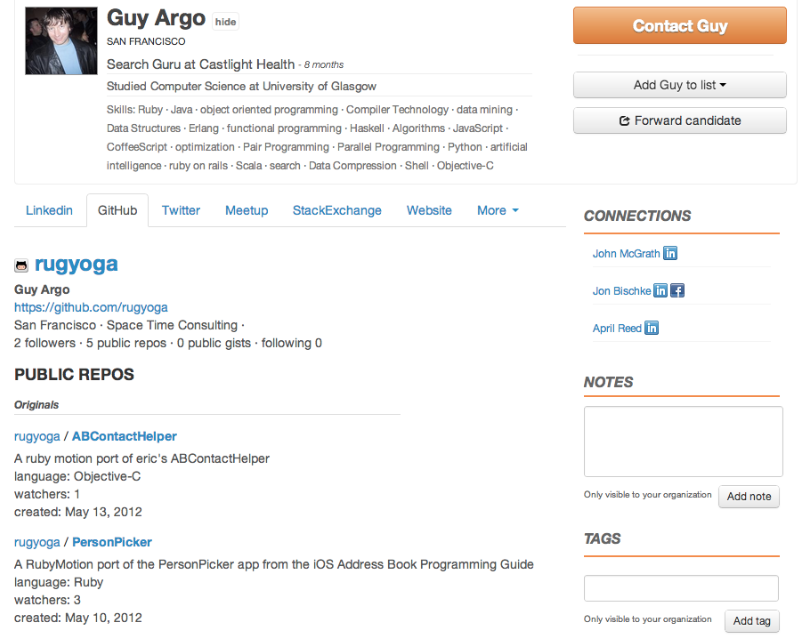Switch to the Twitter tab
Viewport: 801px width, 639px height.
(x=181, y=210)
